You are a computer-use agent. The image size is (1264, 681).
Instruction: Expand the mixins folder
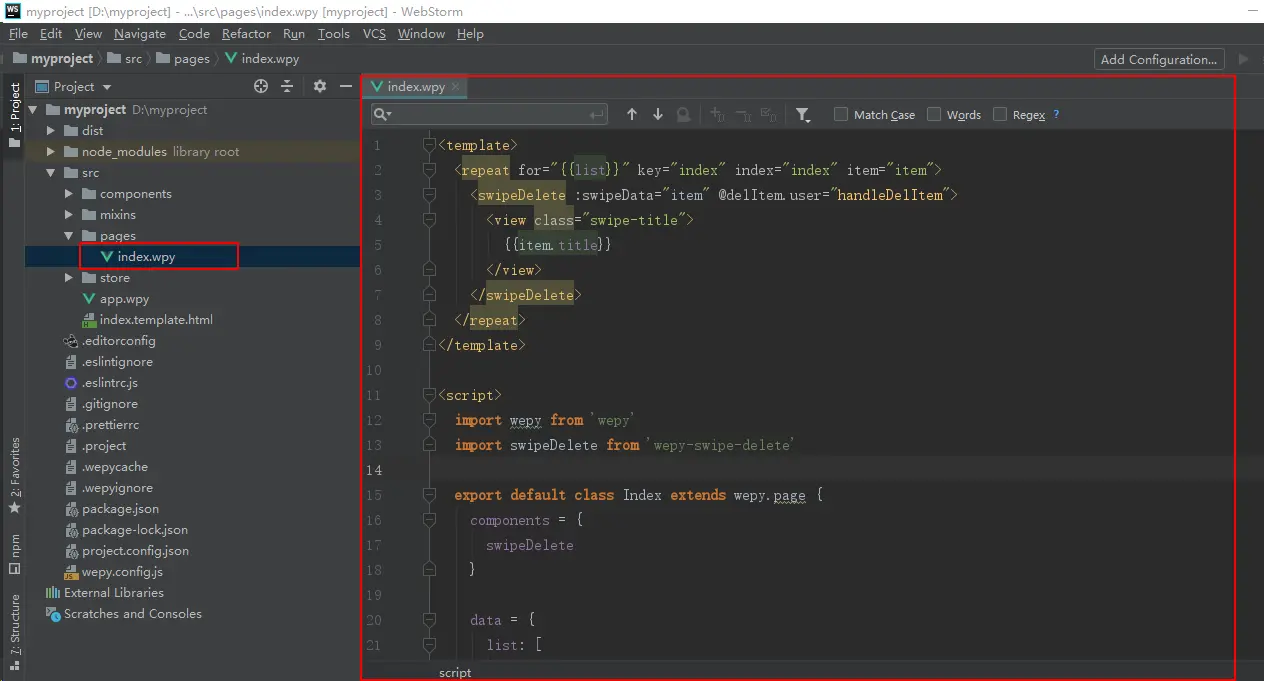tap(68, 214)
